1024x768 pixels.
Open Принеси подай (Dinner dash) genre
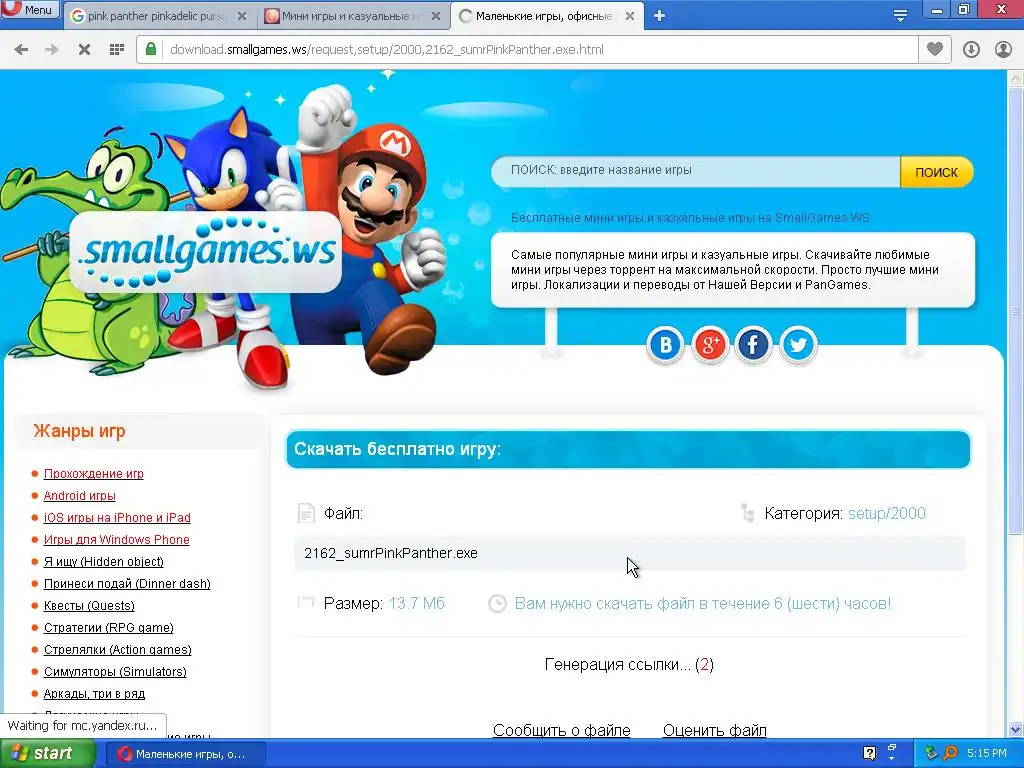tap(127, 584)
